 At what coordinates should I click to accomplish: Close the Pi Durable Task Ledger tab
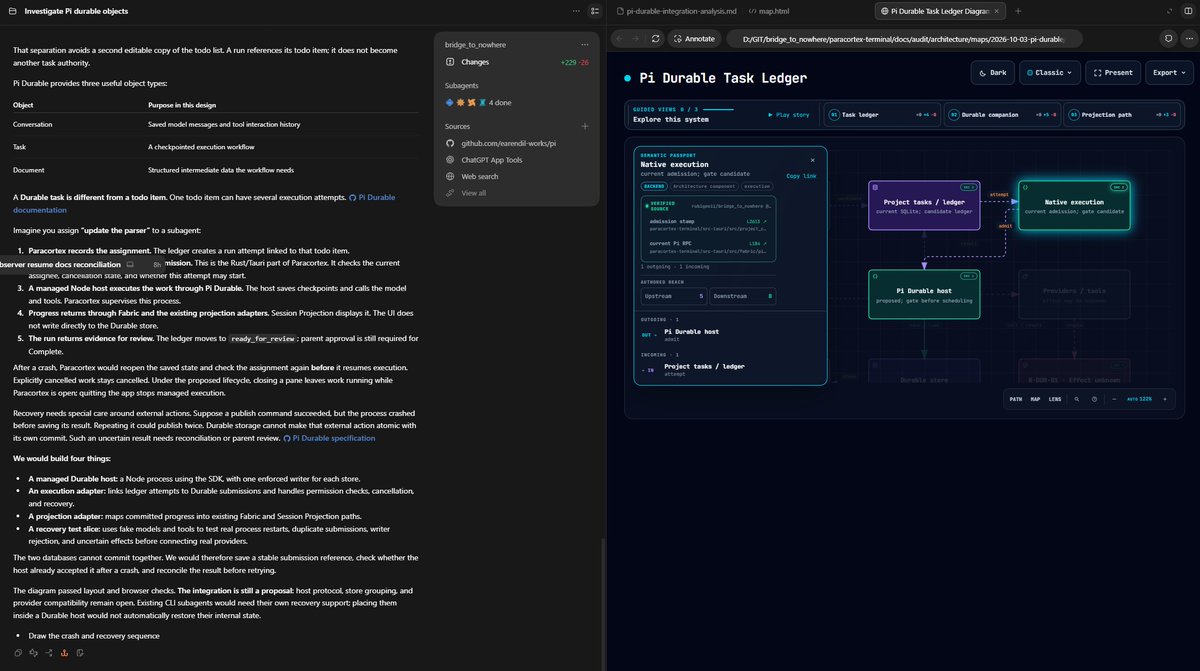pos(996,11)
